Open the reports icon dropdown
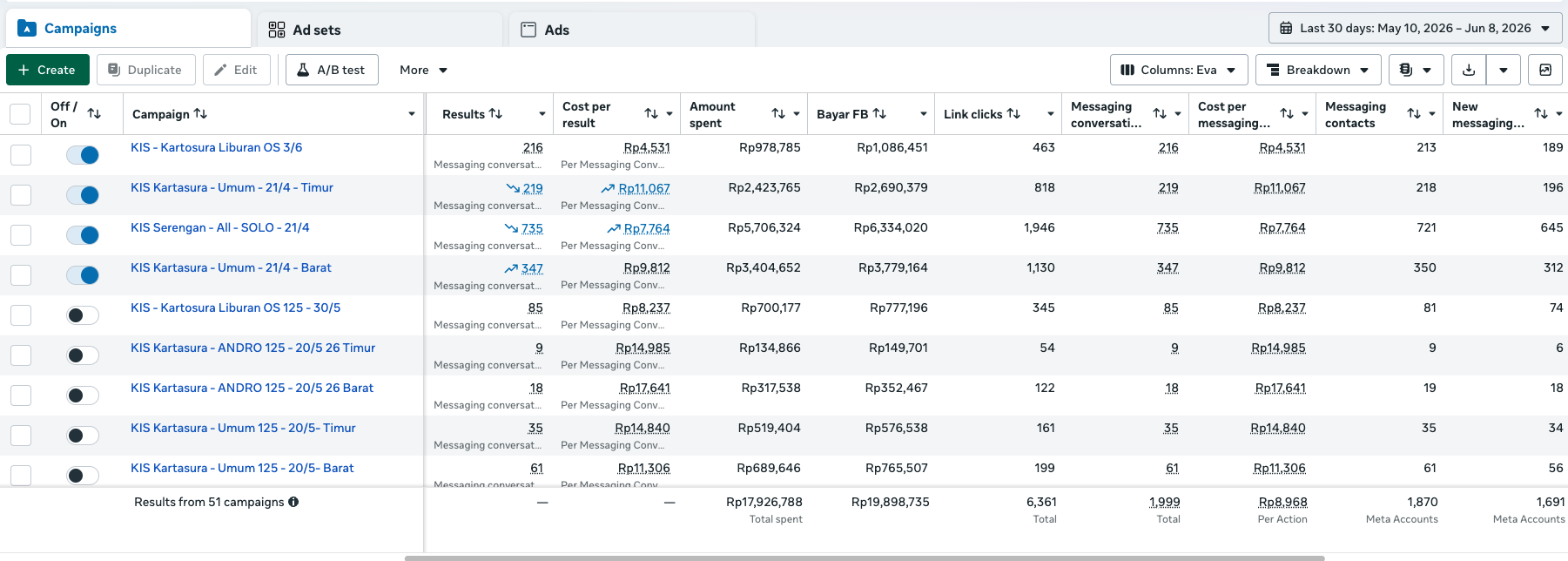Viewport: 1568px width, 561px height. [x=1416, y=70]
